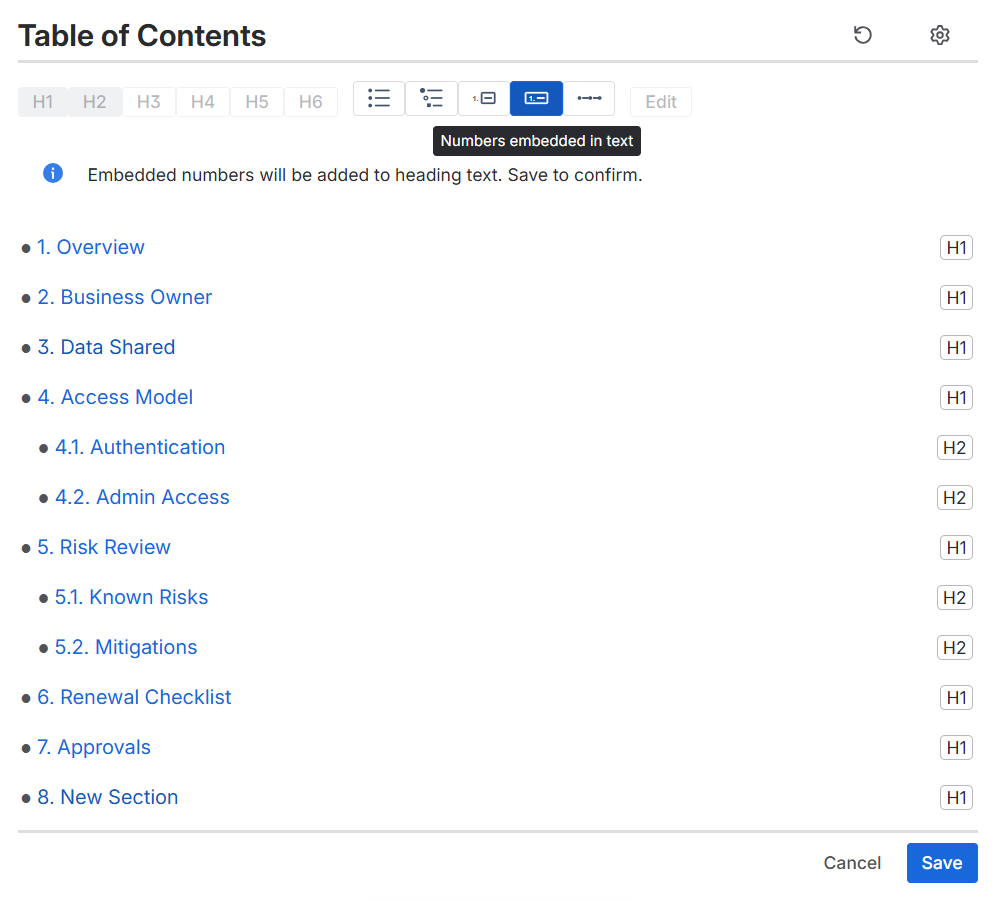The width and height of the screenshot is (997, 900).
Task: Open the 7. Approvals link
Action: pyautogui.click(x=94, y=747)
